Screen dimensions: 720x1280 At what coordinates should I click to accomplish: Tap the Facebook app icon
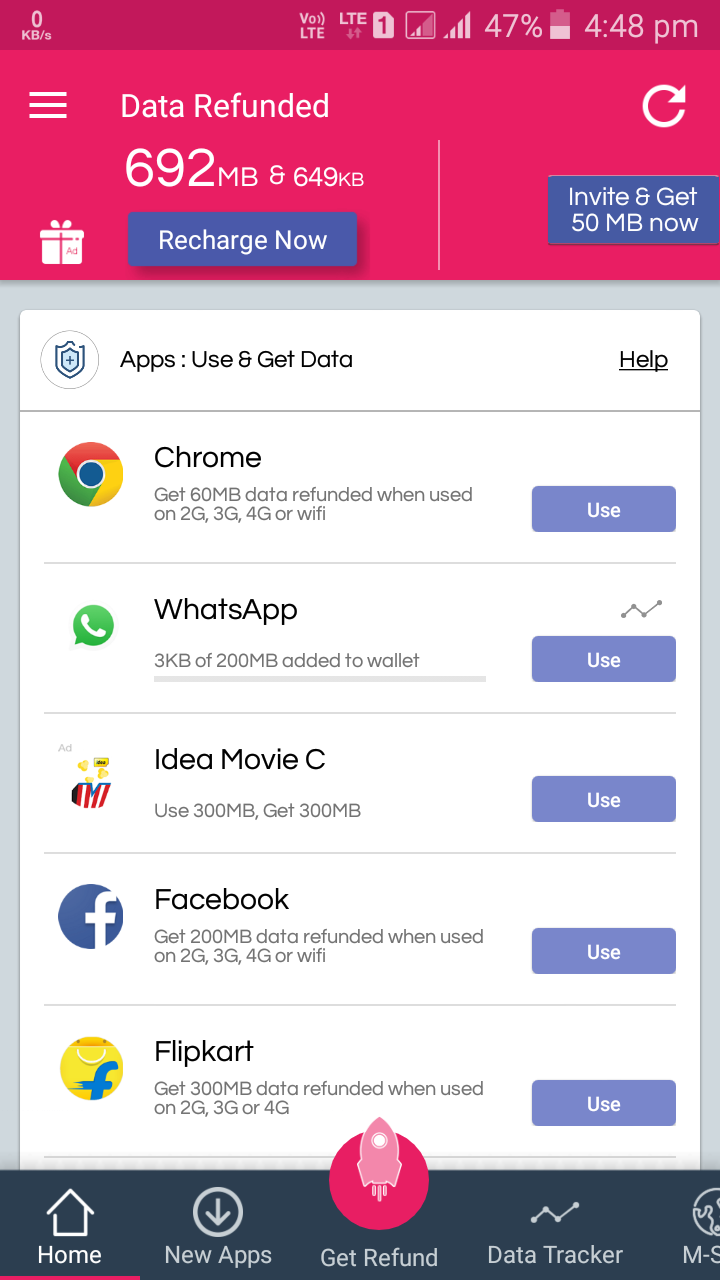tap(91, 916)
